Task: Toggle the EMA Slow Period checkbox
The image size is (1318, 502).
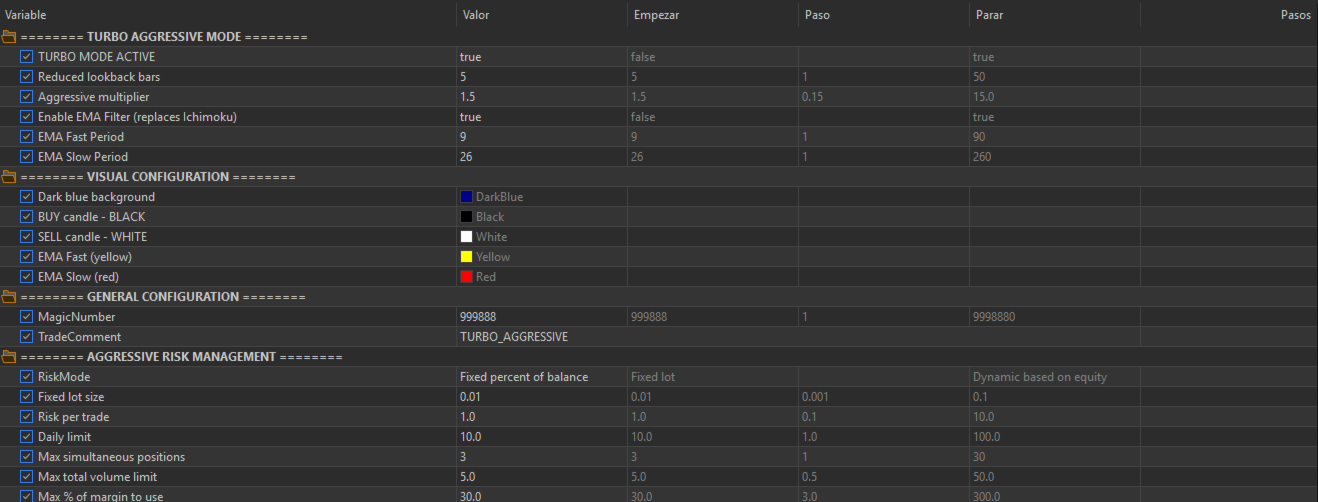Action: point(27,157)
